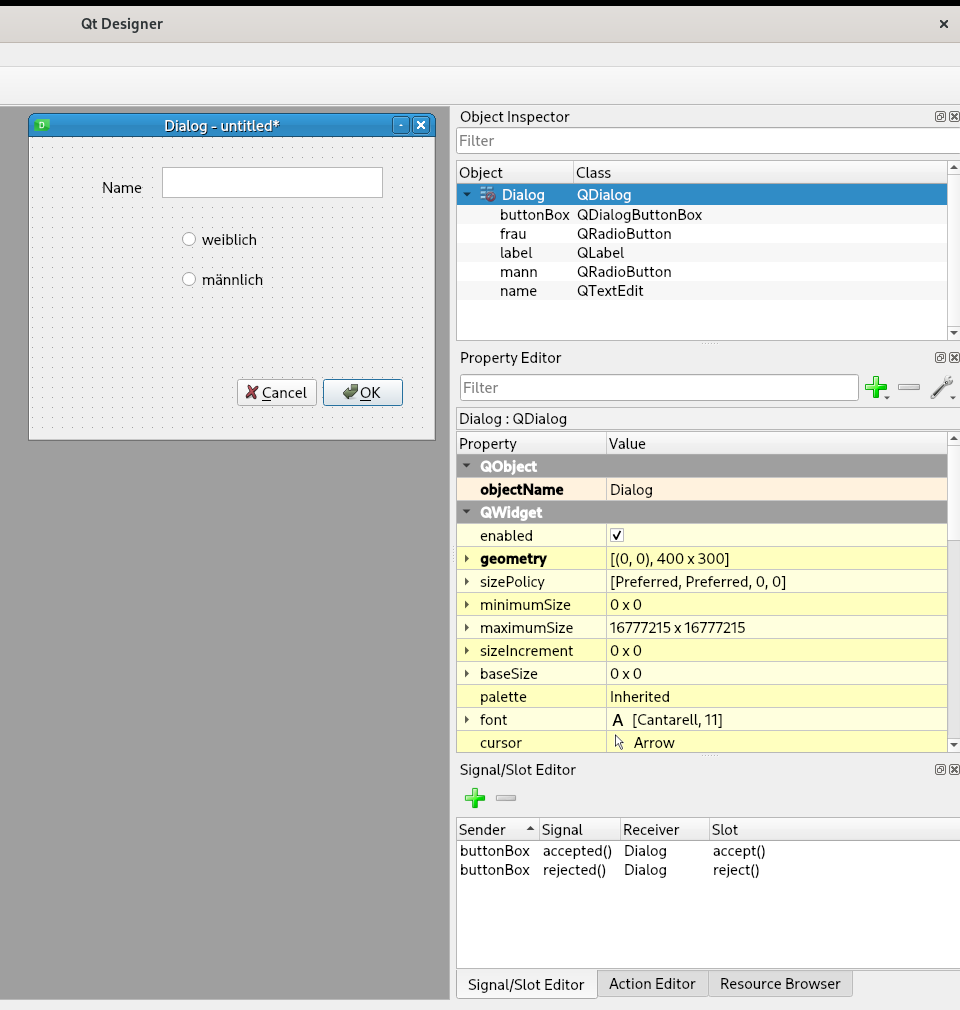
Task: Select frau in the Object Inspector tree
Action: (513, 234)
